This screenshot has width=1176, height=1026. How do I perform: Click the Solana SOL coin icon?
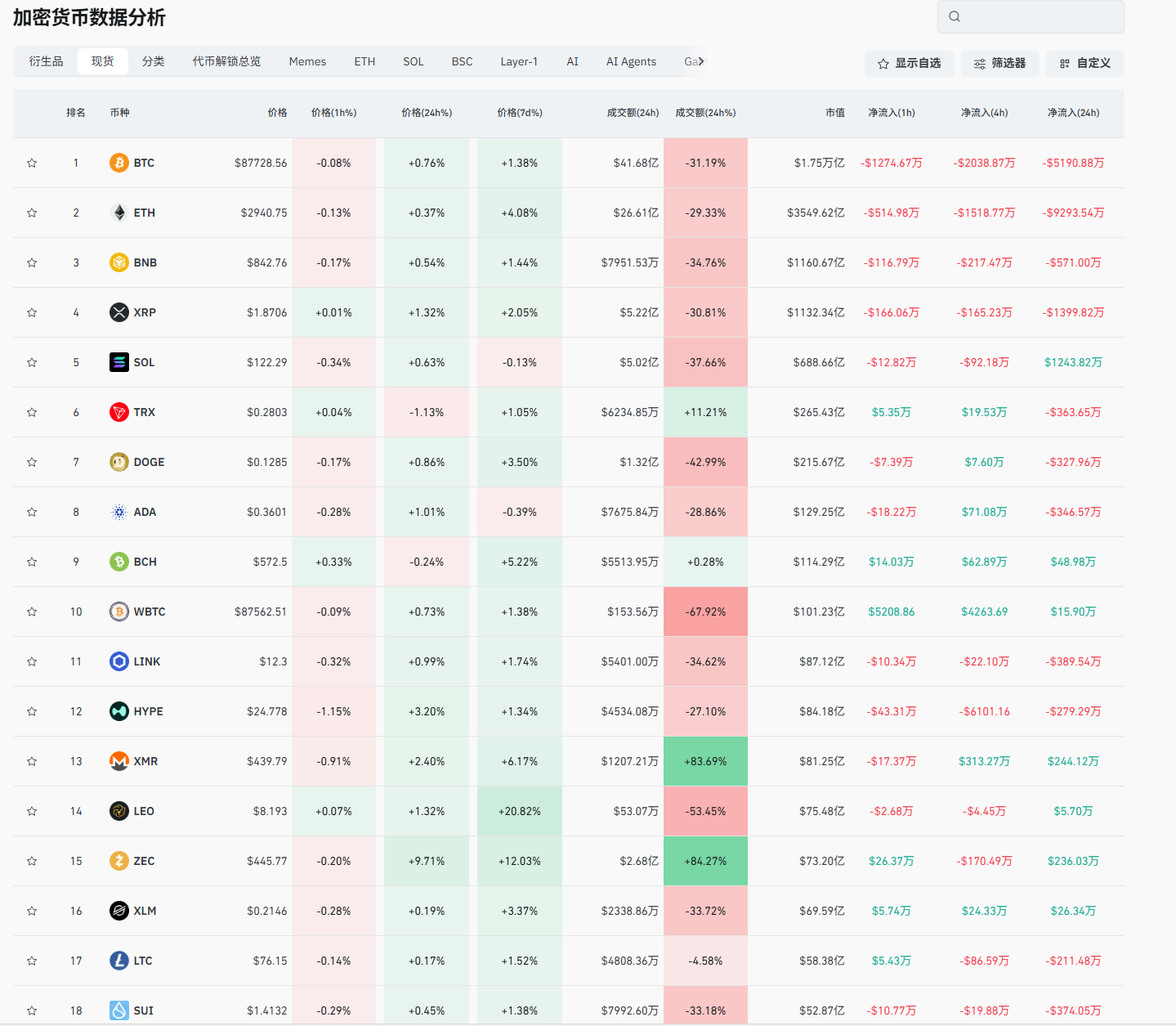119,362
